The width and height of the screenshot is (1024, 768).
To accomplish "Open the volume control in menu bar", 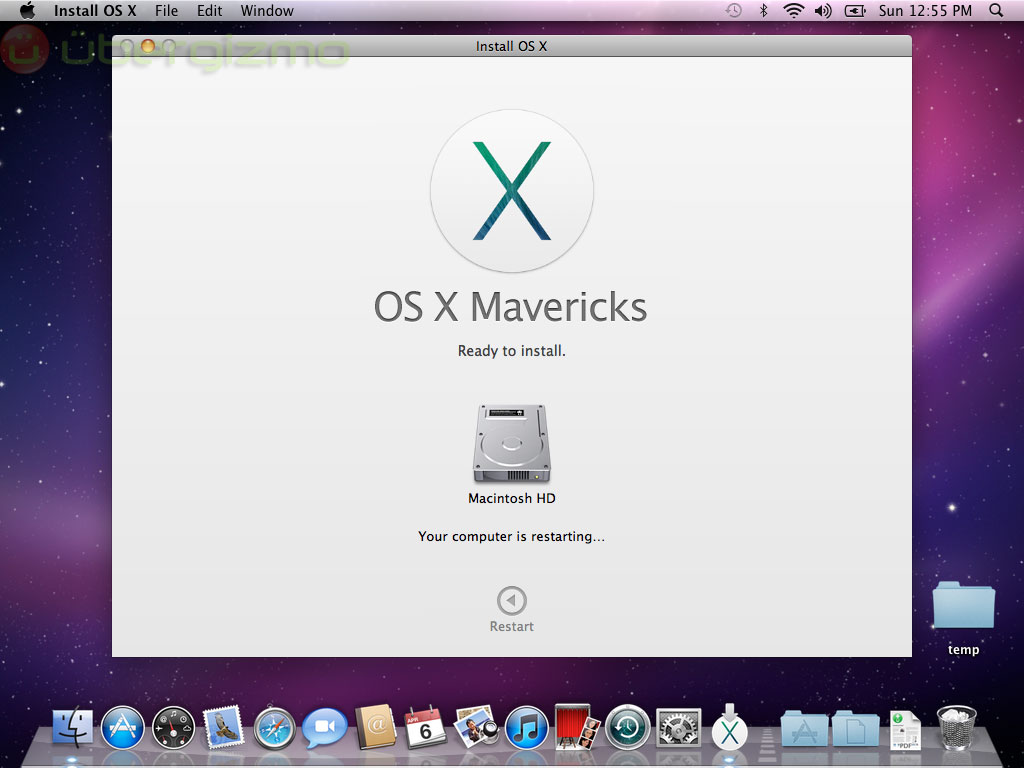I will [823, 11].
